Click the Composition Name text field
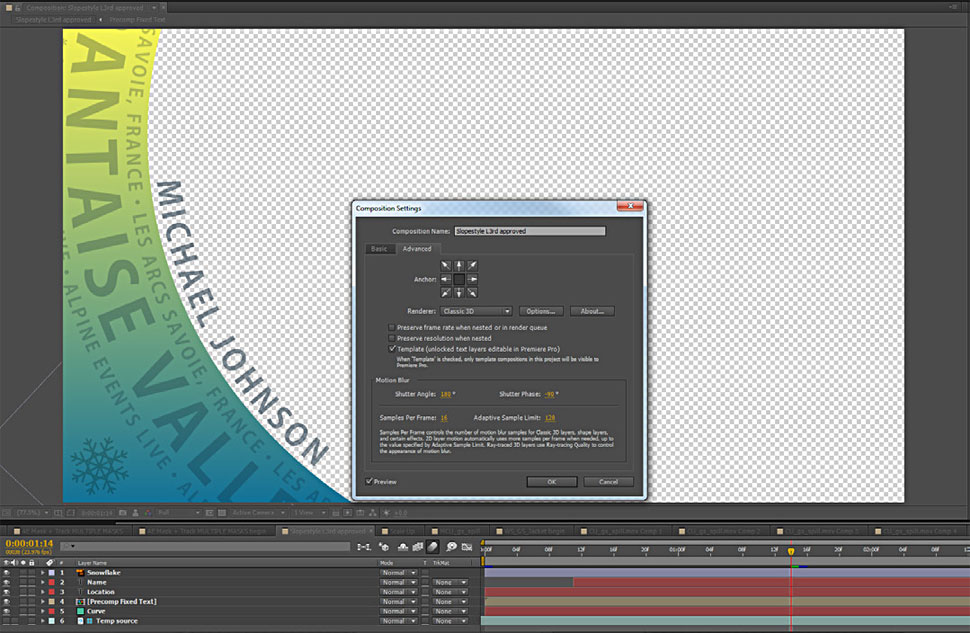The width and height of the screenshot is (970, 633). point(529,231)
